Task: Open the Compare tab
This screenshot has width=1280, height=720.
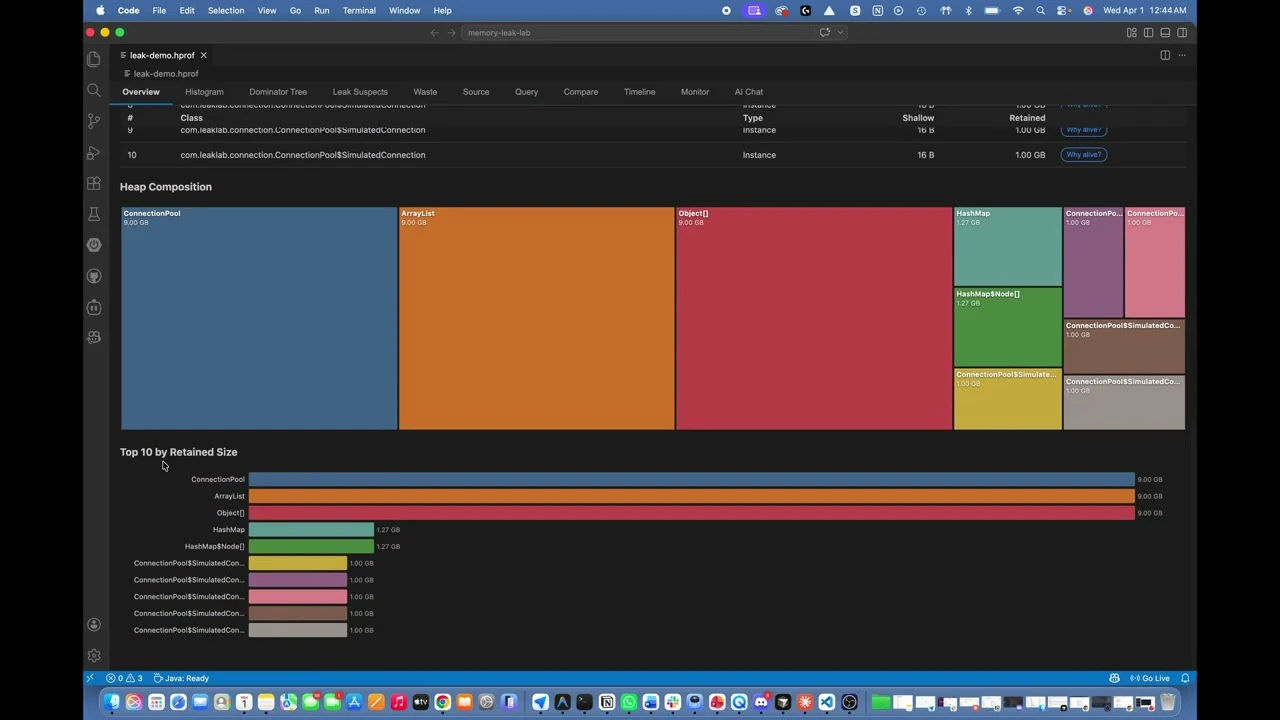Action: [x=581, y=92]
